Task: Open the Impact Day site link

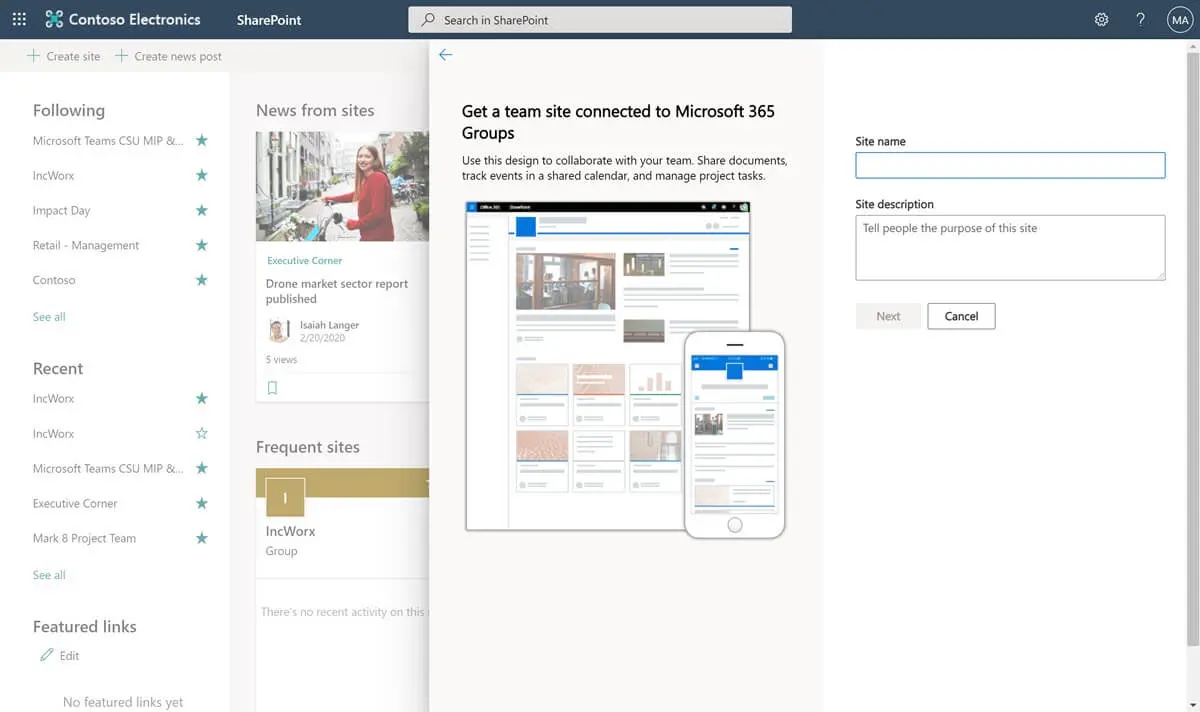Action: pos(61,211)
